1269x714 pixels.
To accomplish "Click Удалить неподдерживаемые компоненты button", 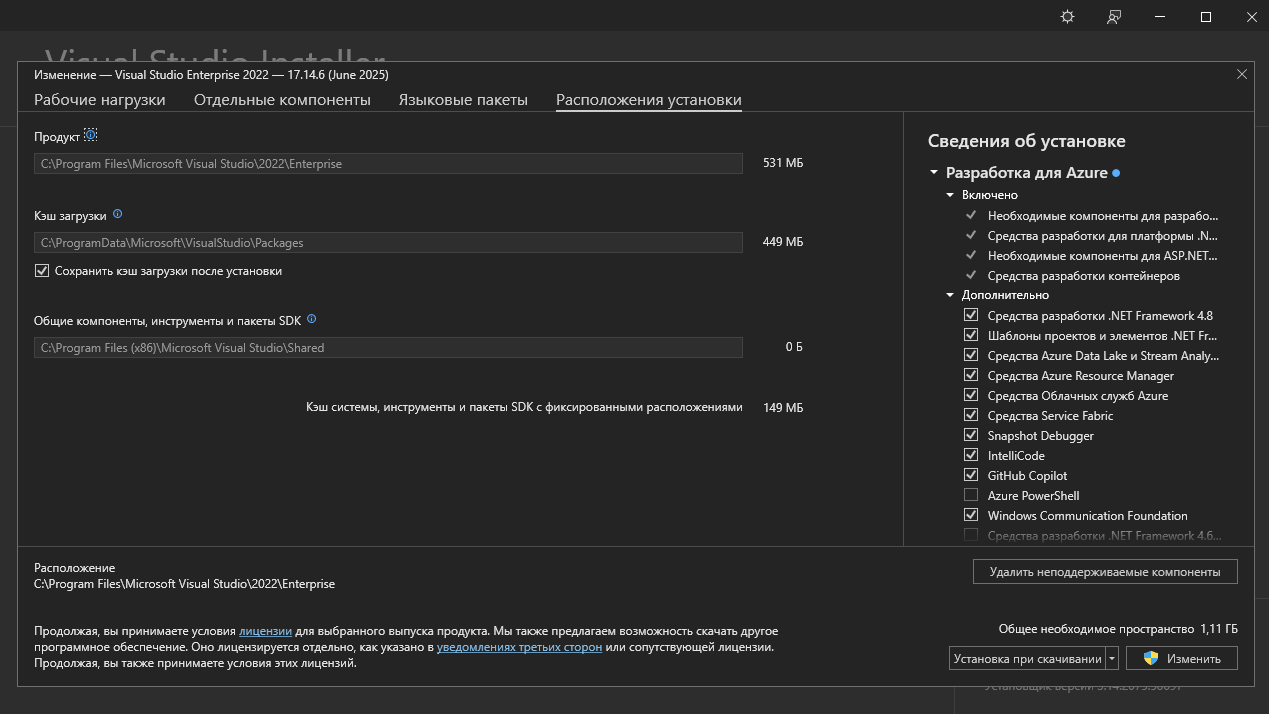I will (x=1104, y=572).
